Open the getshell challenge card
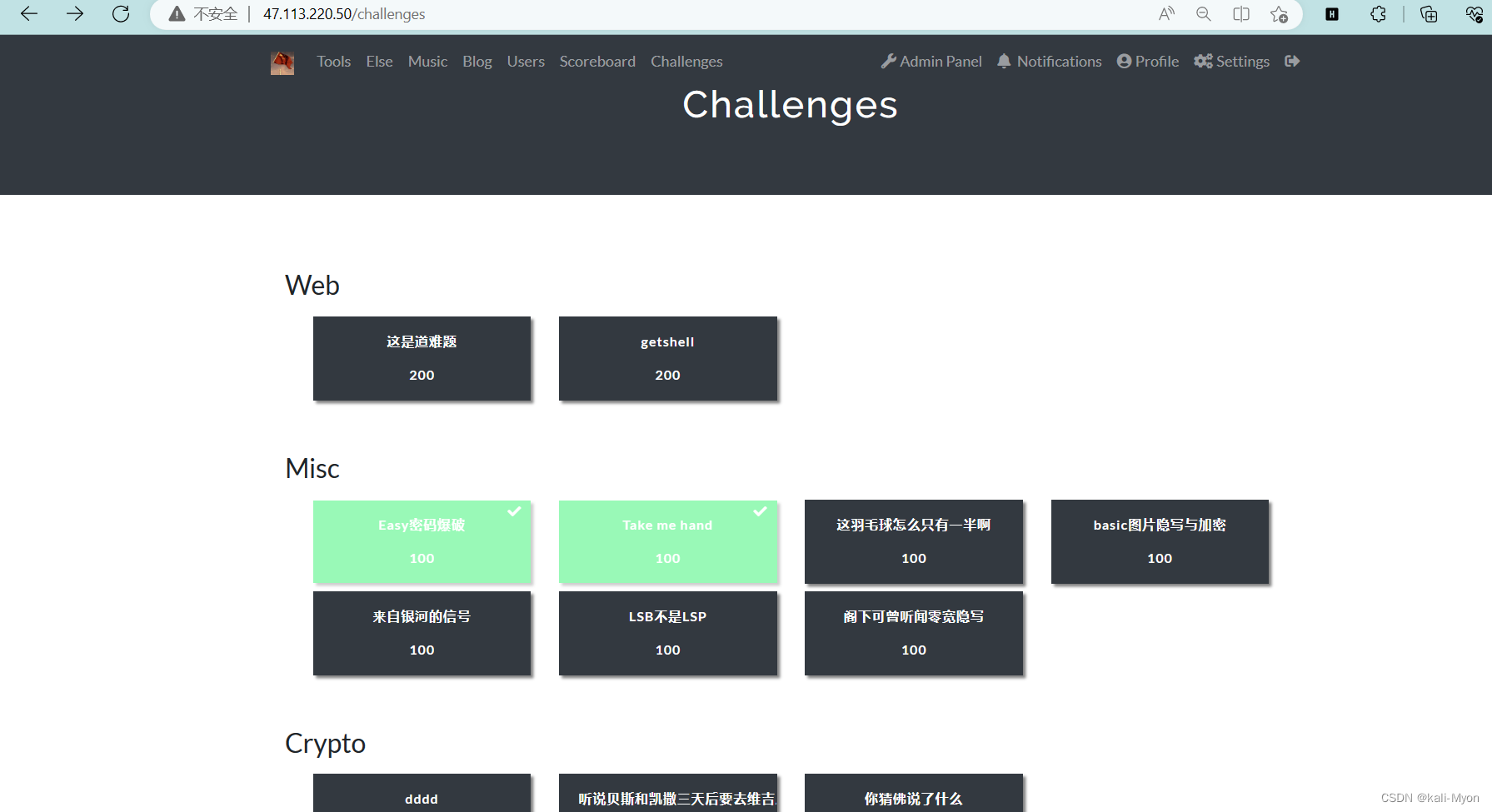1492x812 pixels. pyautogui.click(x=667, y=358)
